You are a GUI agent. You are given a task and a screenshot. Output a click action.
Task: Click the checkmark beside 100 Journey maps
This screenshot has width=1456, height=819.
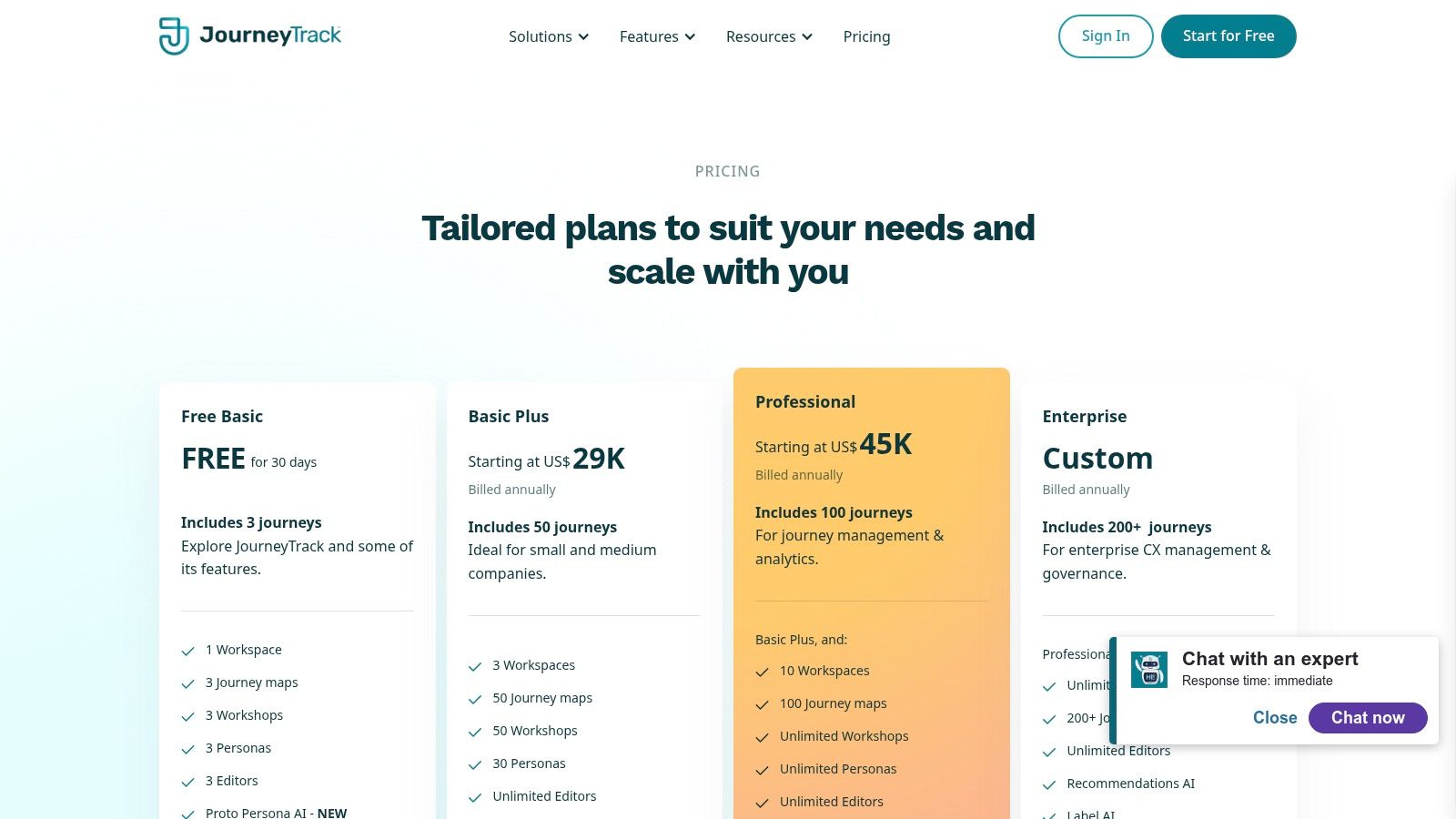(762, 703)
